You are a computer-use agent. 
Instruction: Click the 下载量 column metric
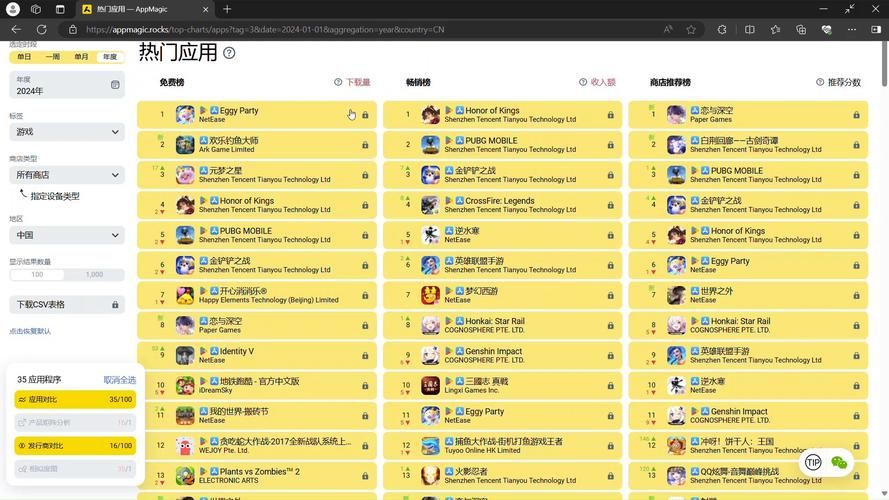click(358, 82)
